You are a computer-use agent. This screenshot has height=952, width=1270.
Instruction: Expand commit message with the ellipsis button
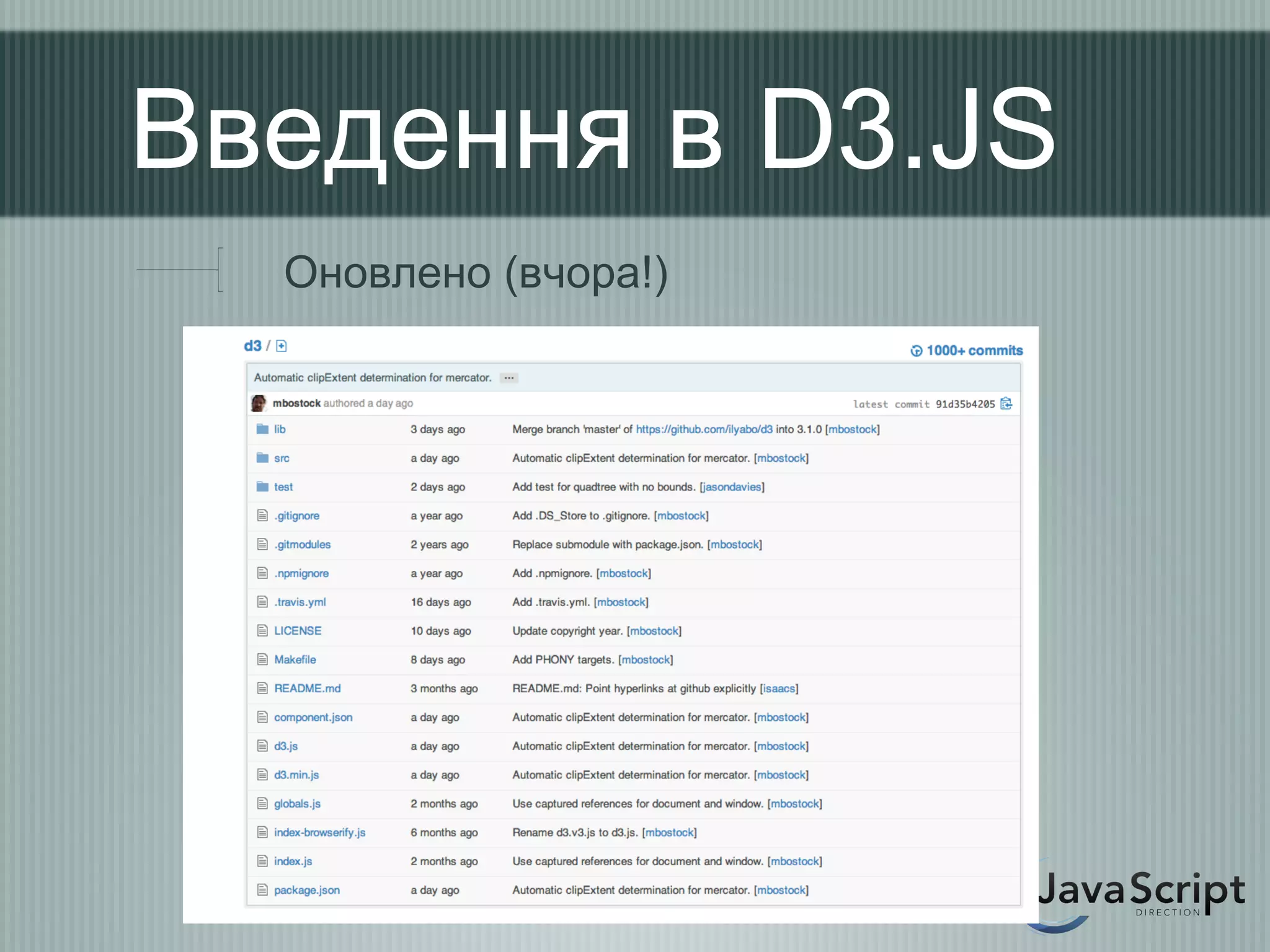tap(509, 378)
